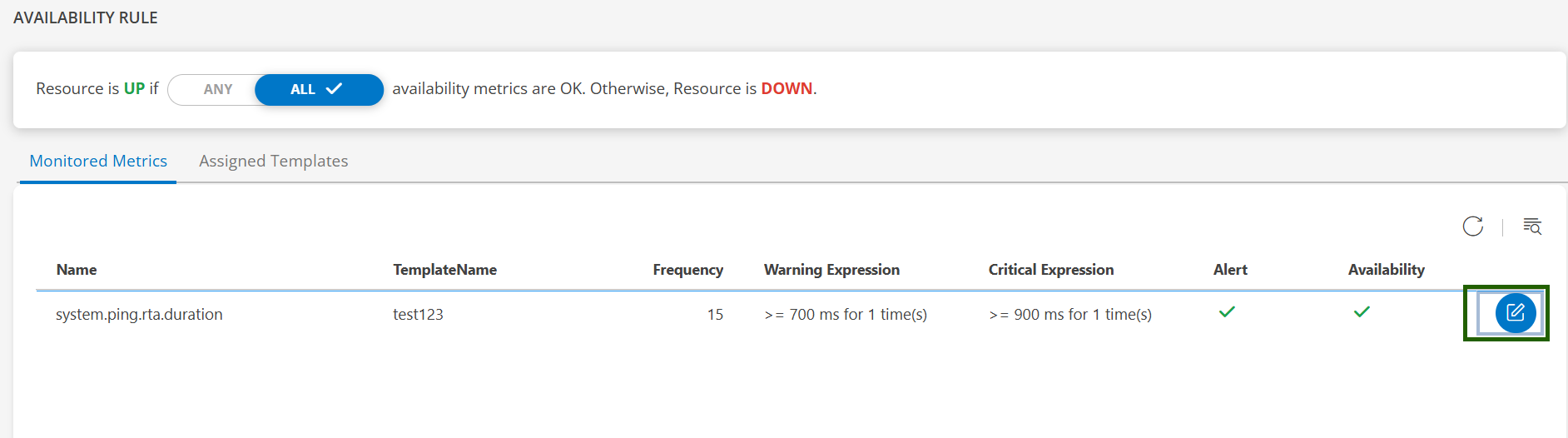Image resolution: width=1568 pixels, height=438 pixels.
Task: Click the Warning Expression column header
Action: (831, 270)
